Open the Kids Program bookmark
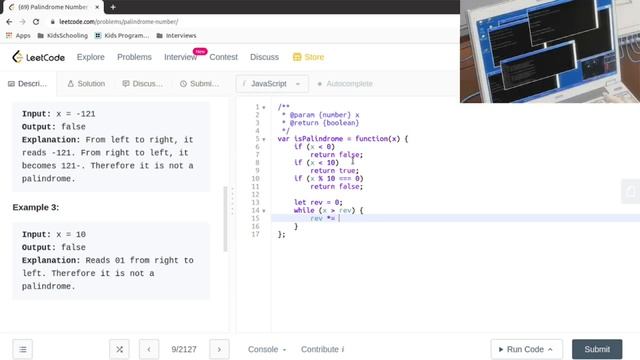Image resolution: width=640 pixels, height=360 pixels. click(x=122, y=36)
